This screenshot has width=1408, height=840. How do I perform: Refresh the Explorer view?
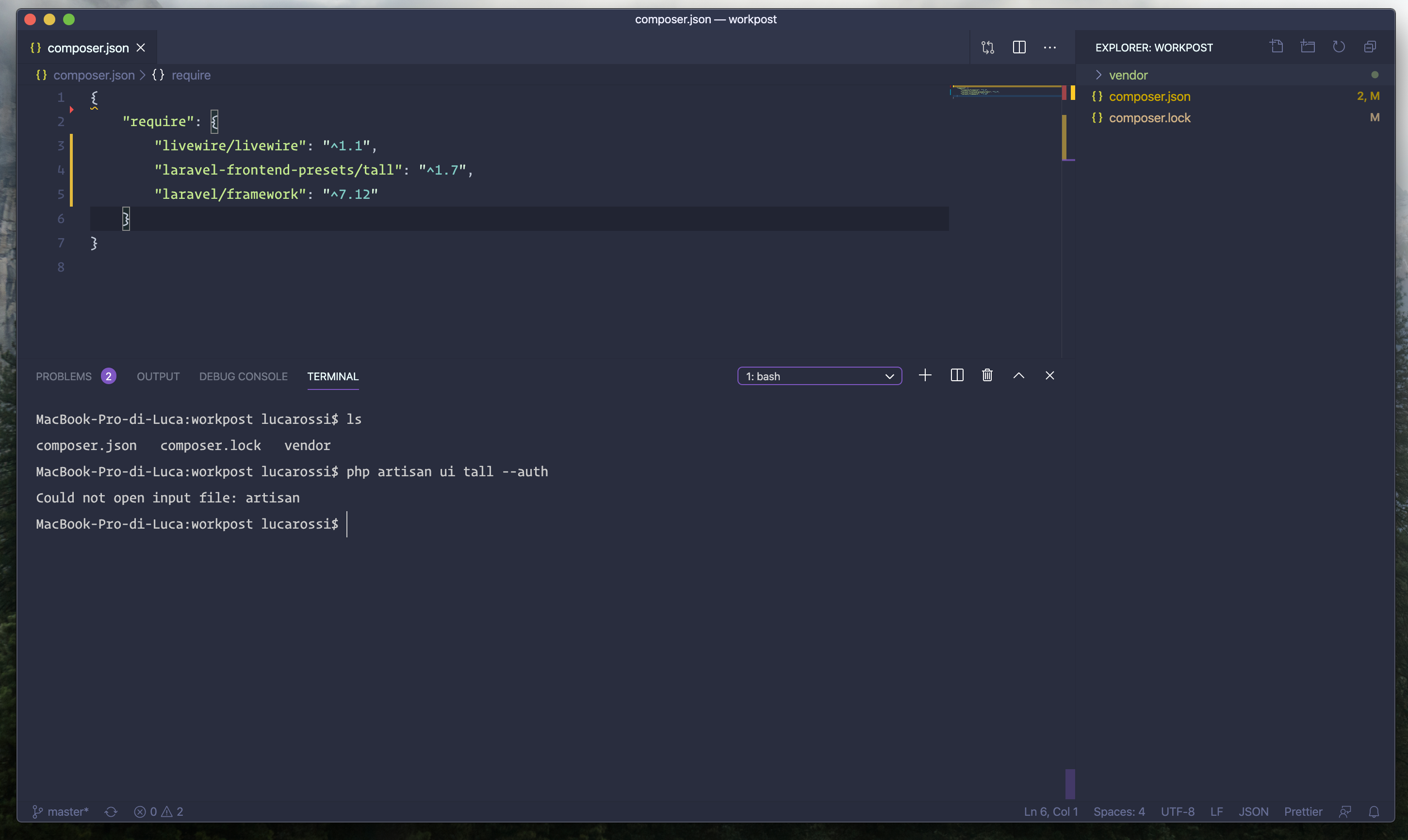pyautogui.click(x=1339, y=47)
